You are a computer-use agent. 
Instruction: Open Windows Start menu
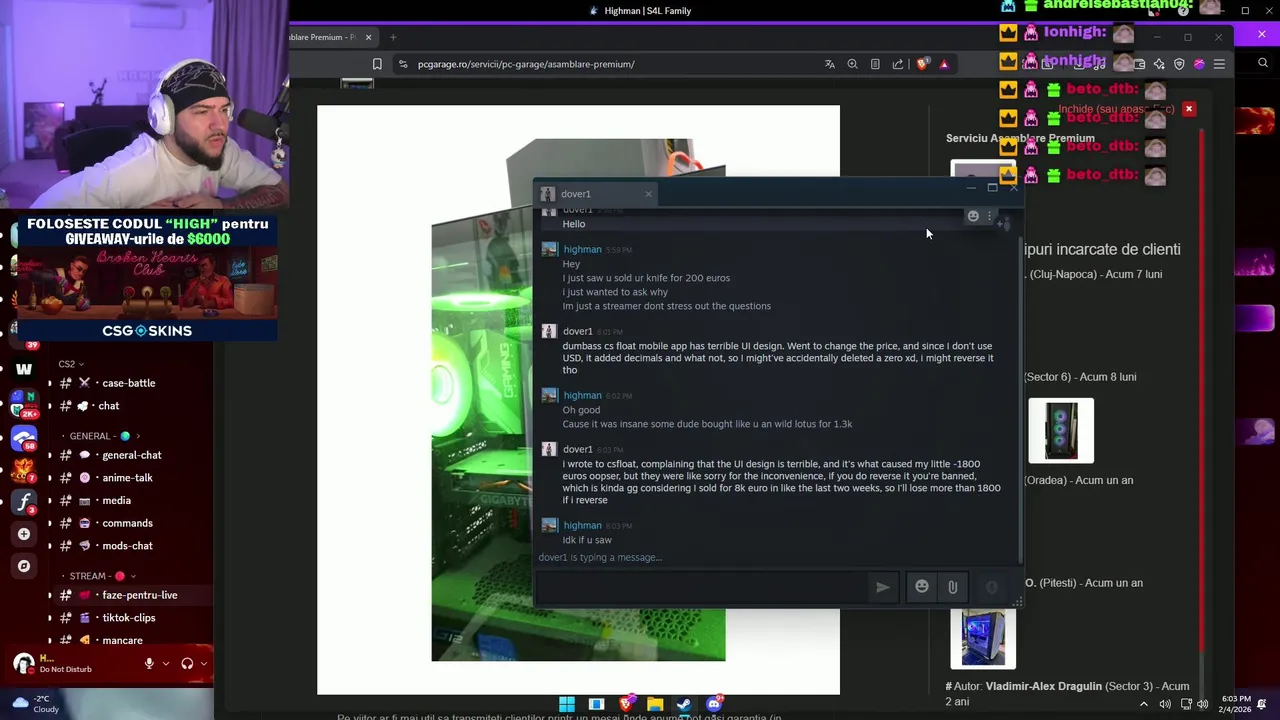pos(567,704)
